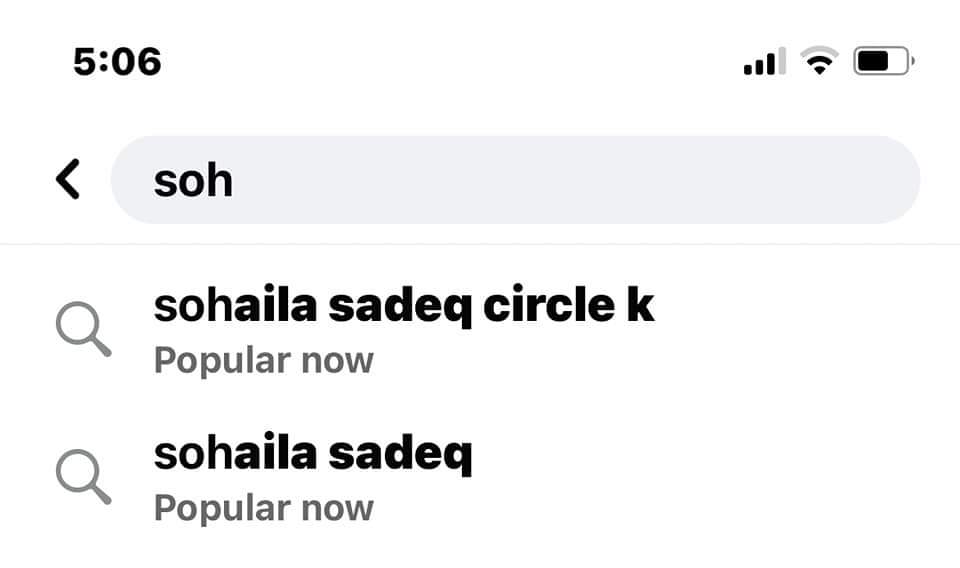Click 'Popular now' label under second suggestion
This screenshot has height=568, width=960.
click(x=263, y=507)
